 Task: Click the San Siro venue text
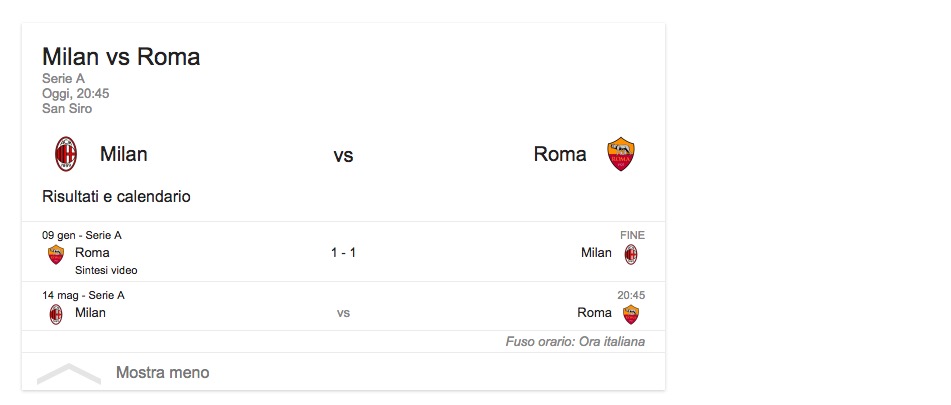click(67, 108)
